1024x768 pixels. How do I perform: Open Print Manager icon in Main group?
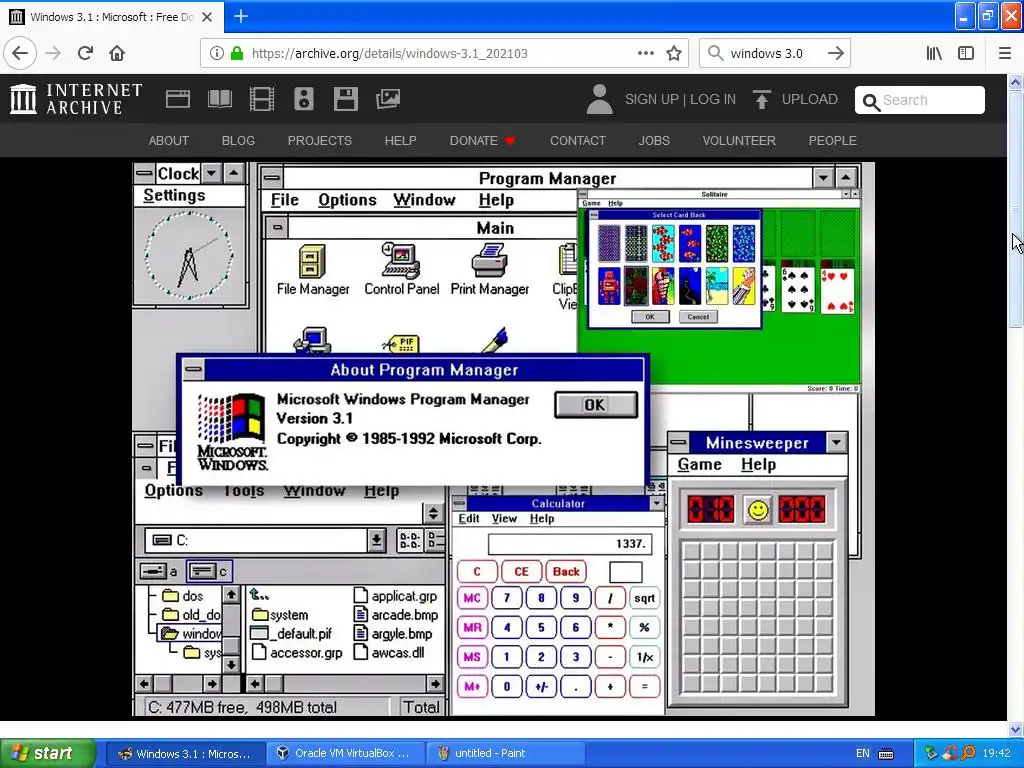pyautogui.click(x=489, y=270)
